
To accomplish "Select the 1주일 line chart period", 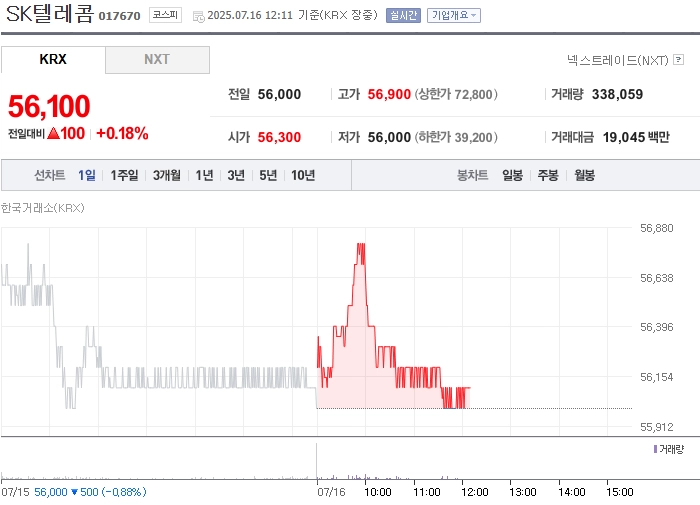I will point(124,175).
